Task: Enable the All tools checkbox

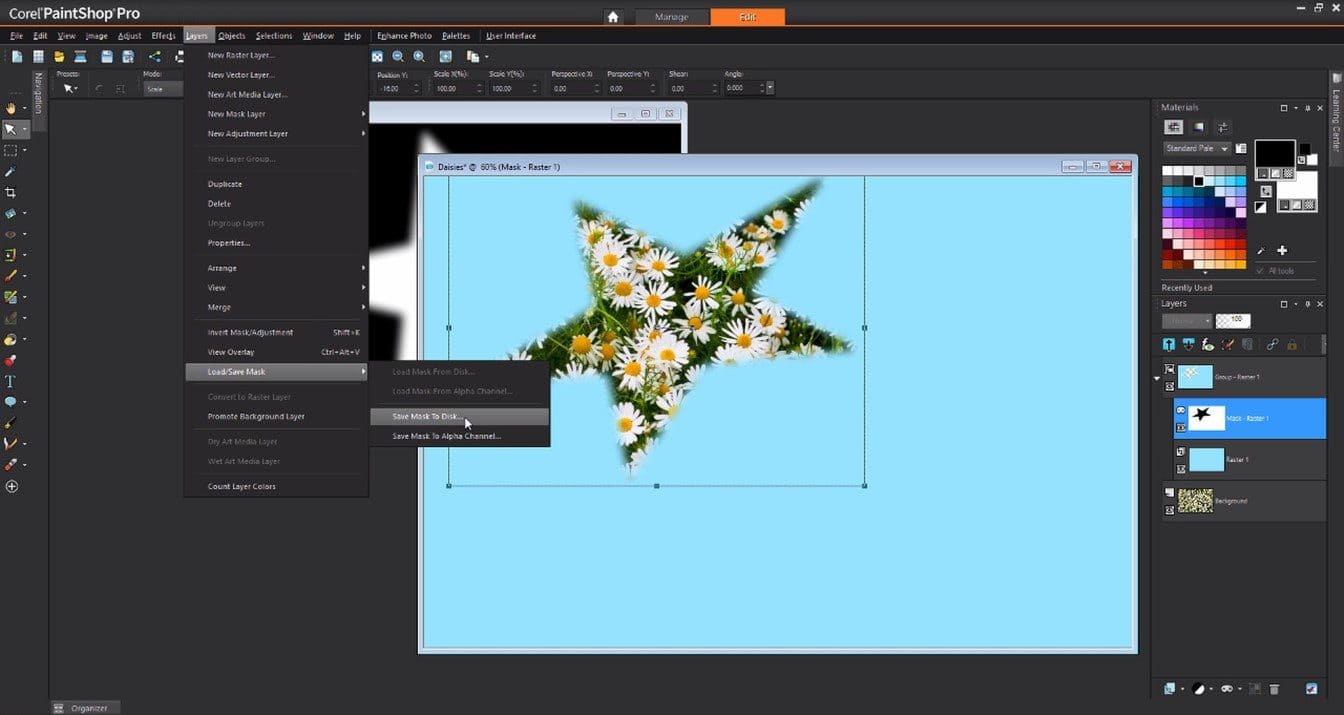Action: point(1260,271)
